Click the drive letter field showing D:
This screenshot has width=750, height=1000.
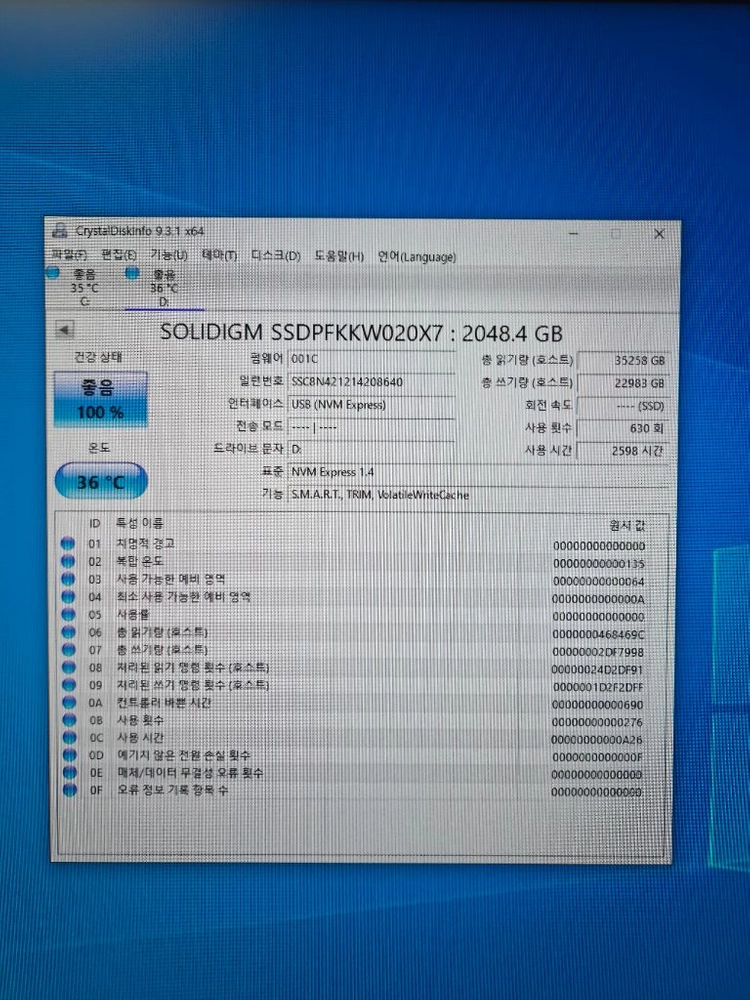coord(372,449)
